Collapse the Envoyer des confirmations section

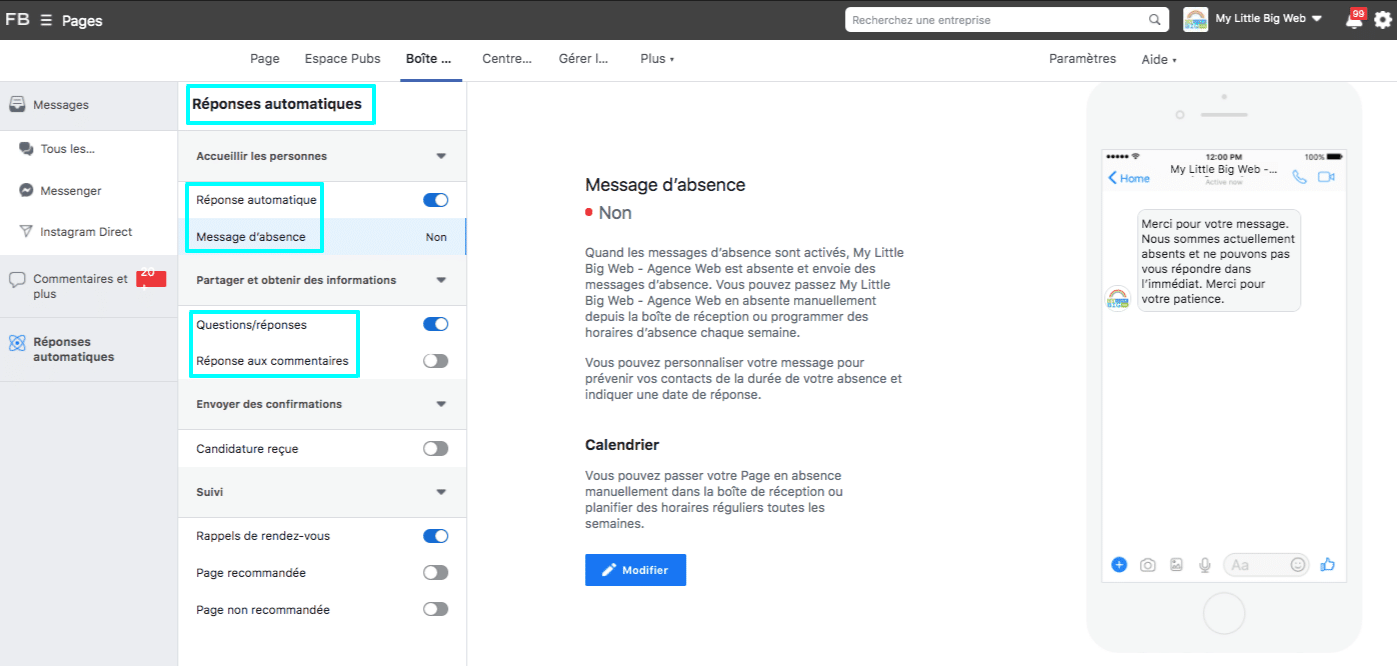click(x=441, y=404)
